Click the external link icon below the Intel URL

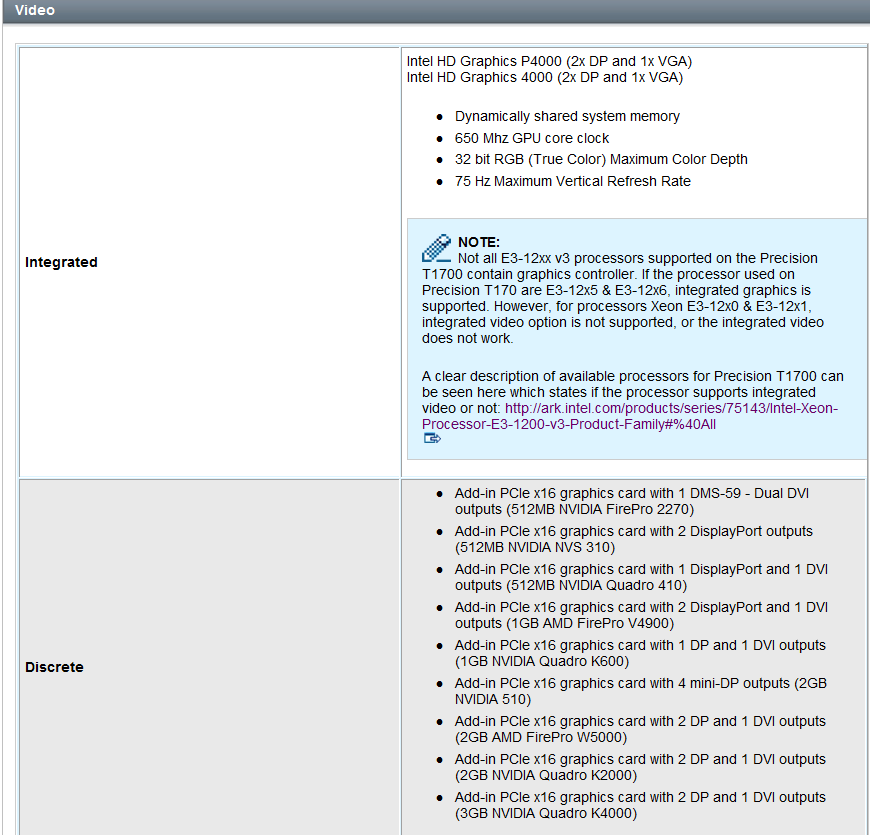tap(432, 439)
